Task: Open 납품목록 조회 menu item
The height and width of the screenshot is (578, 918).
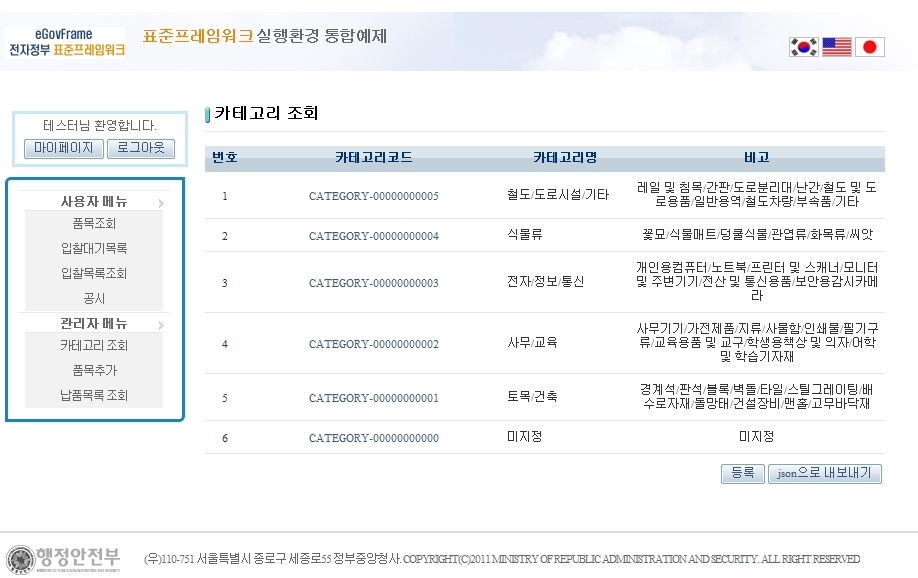Action: (94, 395)
